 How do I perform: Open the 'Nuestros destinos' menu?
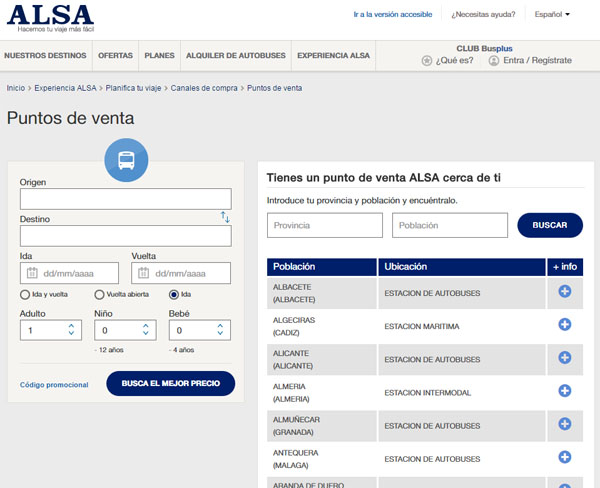click(x=47, y=55)
